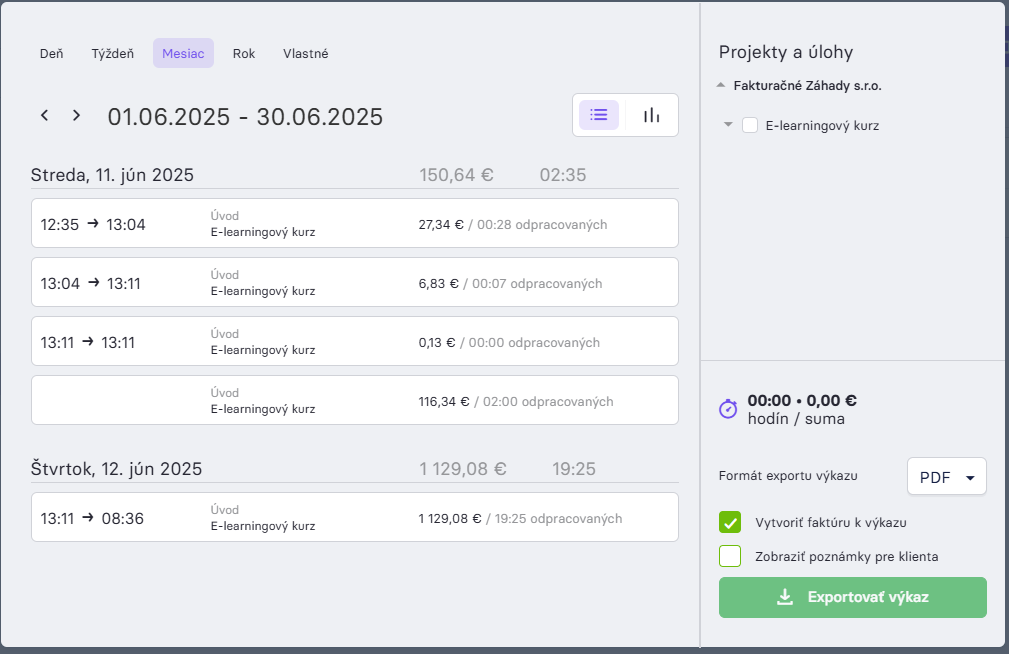Image resolution: width=1009 pixels, height=654 pixels.
Task: Click arrow icon in 12:35 → 13:04 entry
Action: click(93, 223)
